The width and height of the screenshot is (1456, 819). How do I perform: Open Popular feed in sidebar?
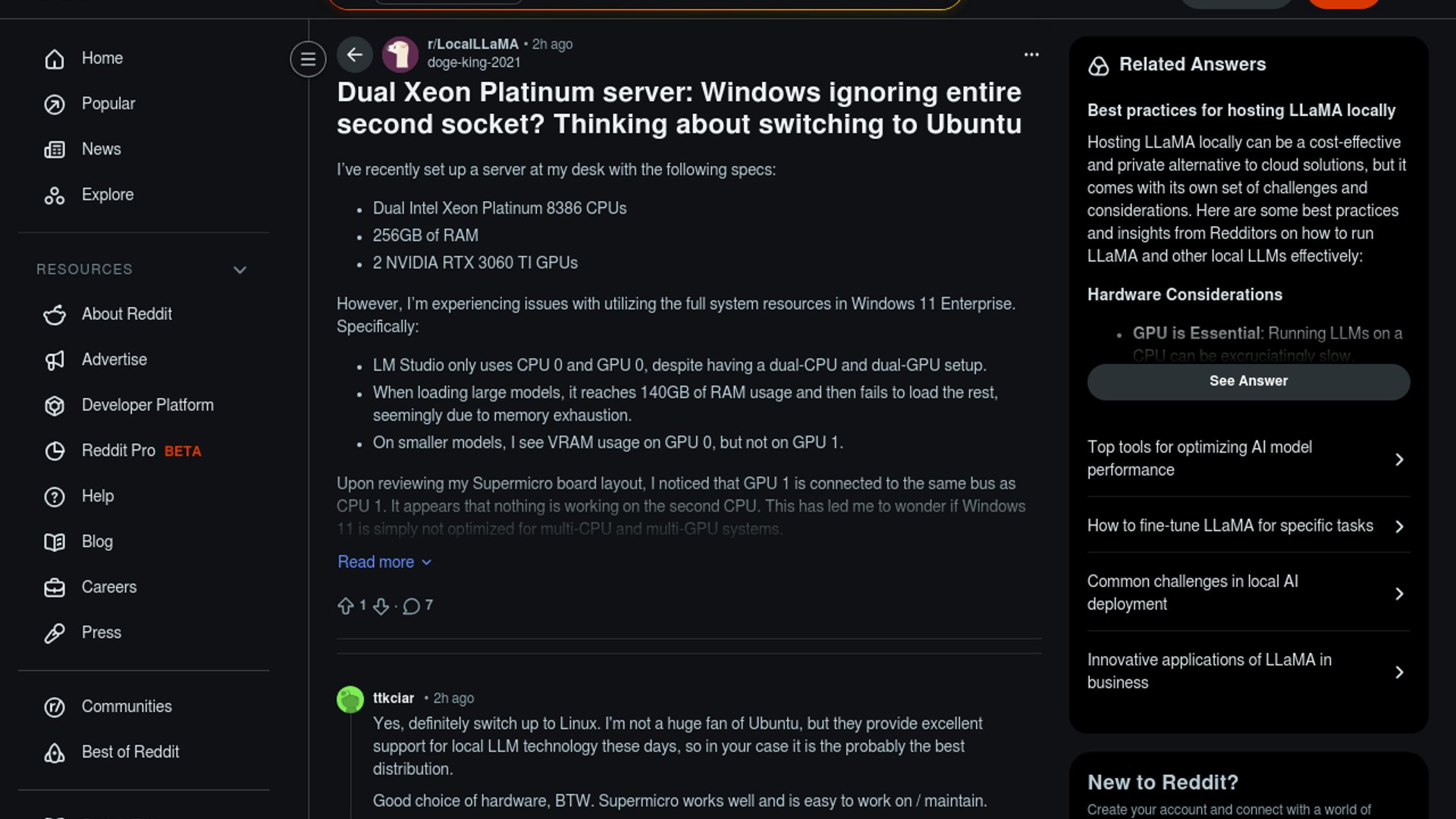click(108, 104)
